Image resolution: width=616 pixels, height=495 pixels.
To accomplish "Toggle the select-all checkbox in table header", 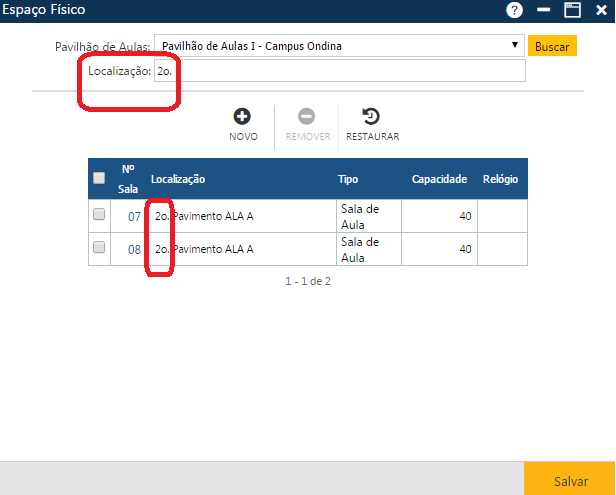I will pyautogui.click(x=99, y=178).
